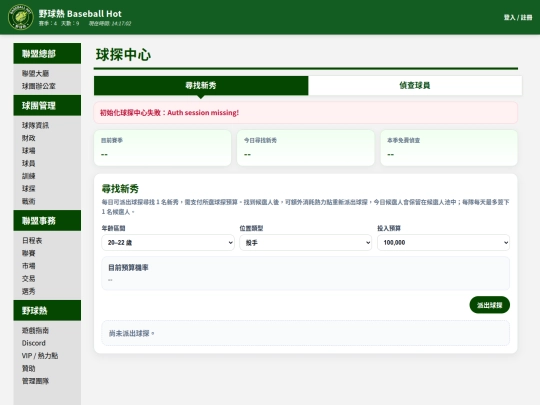Open the 投入預算 dropdown showing 100,000
The height and width of the screenshot is (405, 540).
click(x=443, y=242)
